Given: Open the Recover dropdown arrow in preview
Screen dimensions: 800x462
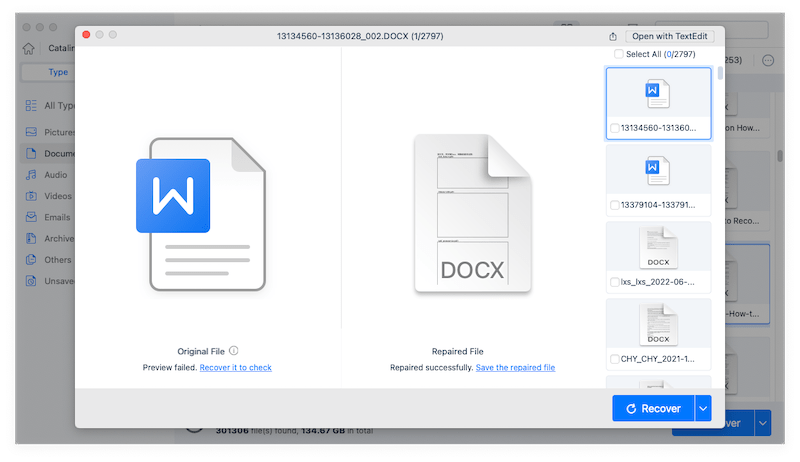Looking at the screenshot, I should pos(703,408).
